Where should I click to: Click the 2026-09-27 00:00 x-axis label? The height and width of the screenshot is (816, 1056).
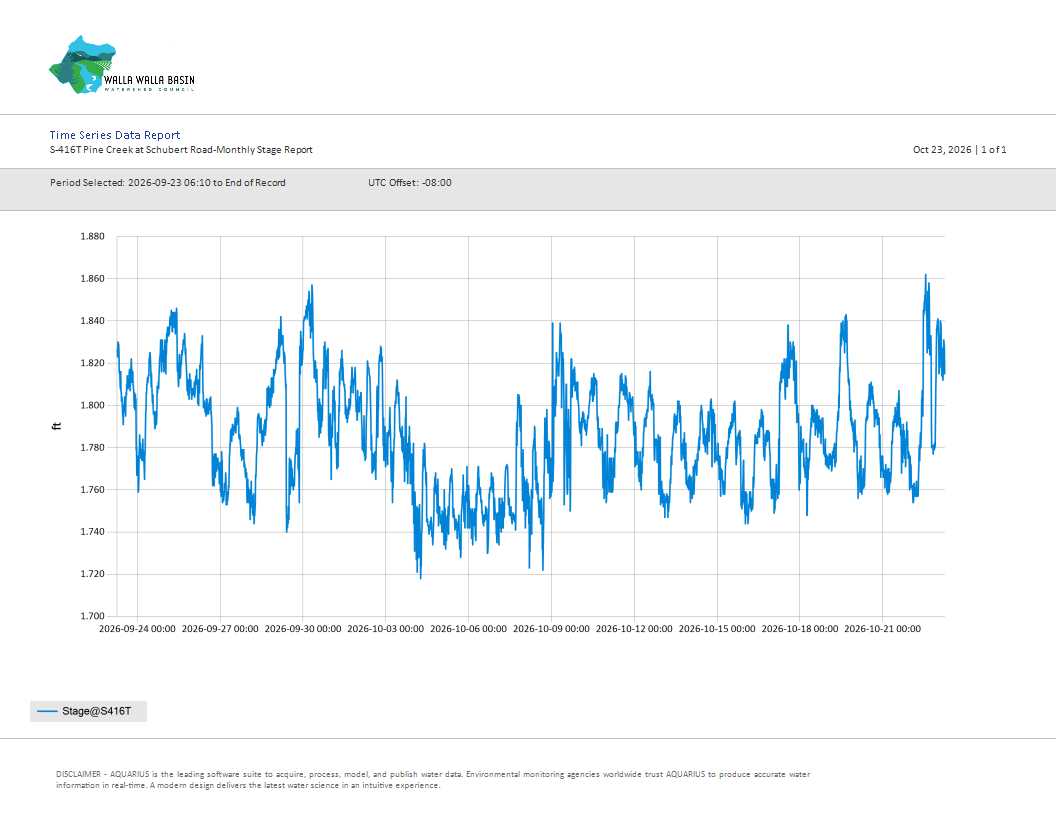[x=220, y=629]
